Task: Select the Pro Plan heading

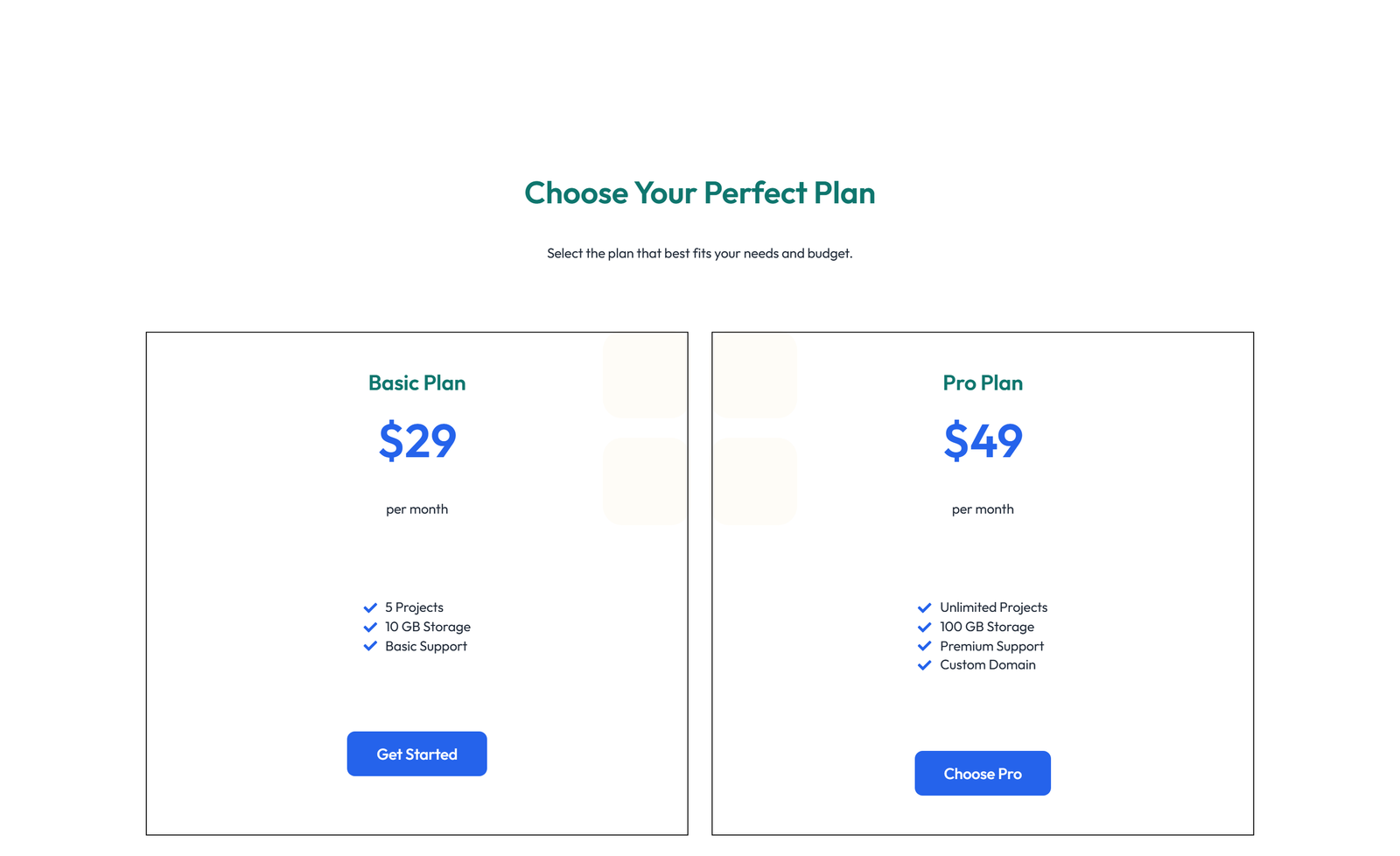Action: point(983,382)
